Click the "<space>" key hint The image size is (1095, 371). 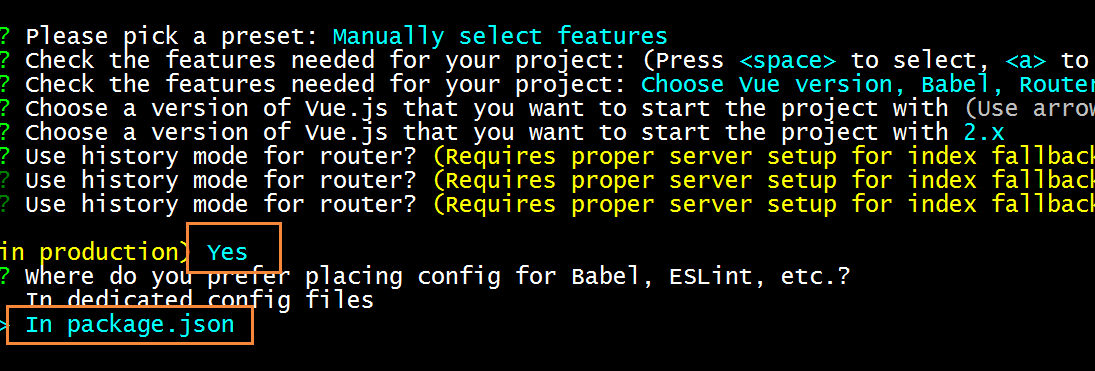pos(787,60)
